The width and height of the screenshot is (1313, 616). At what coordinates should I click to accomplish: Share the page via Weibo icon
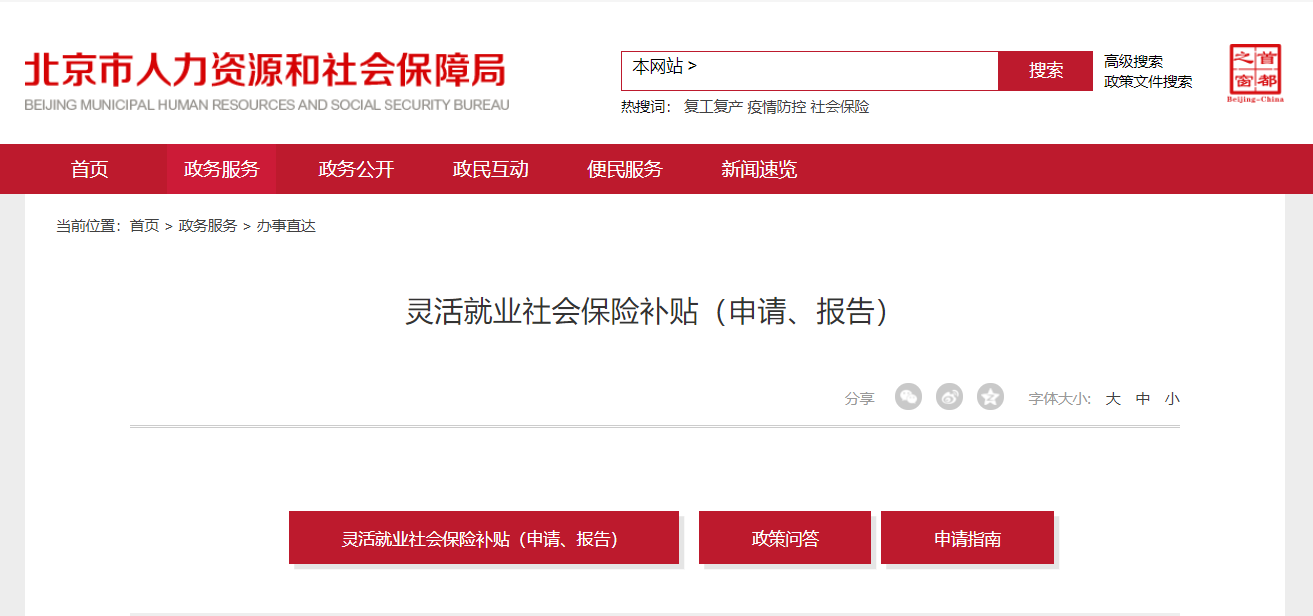click(x=949, y=397)
